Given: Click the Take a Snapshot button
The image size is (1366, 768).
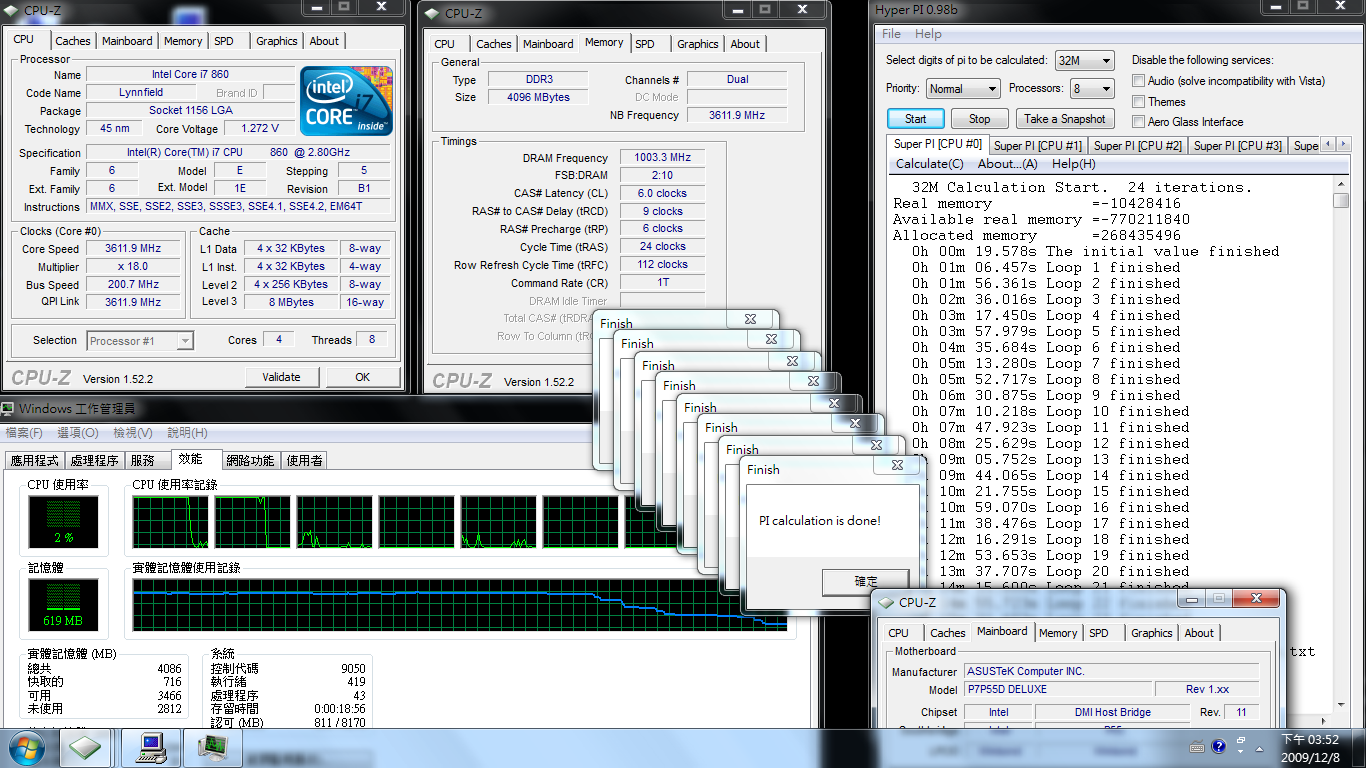Looking at the screenshot, I should coord(1066,118).
